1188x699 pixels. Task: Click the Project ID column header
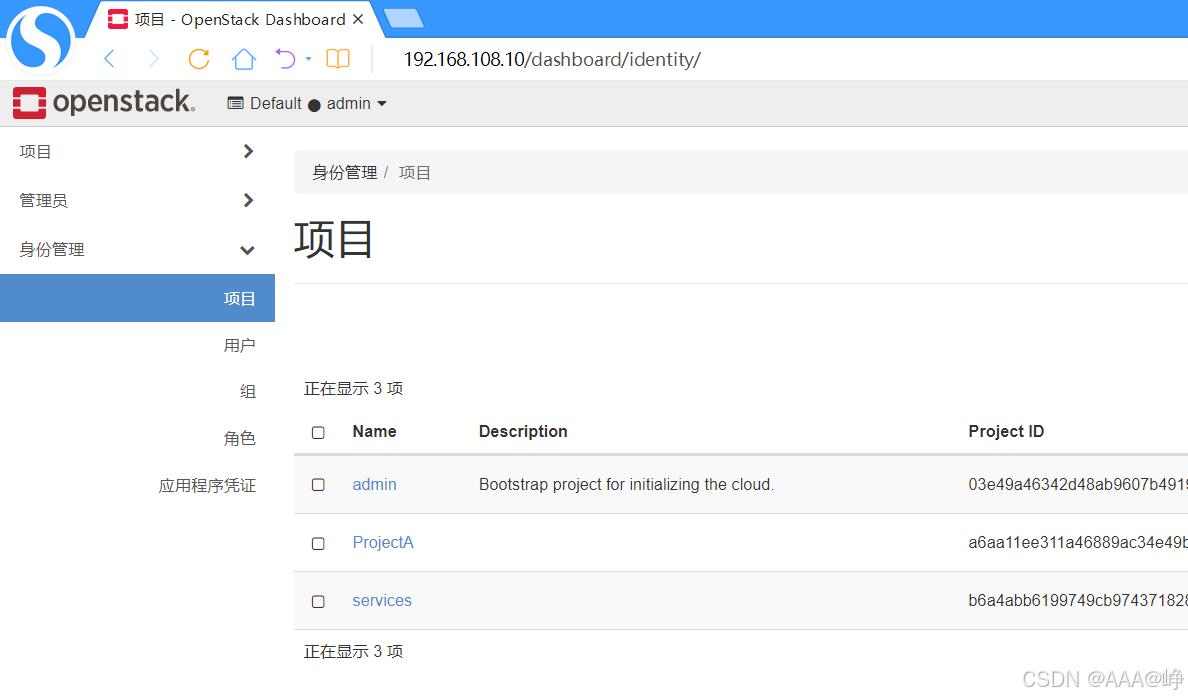click(x=1006, y=431)
